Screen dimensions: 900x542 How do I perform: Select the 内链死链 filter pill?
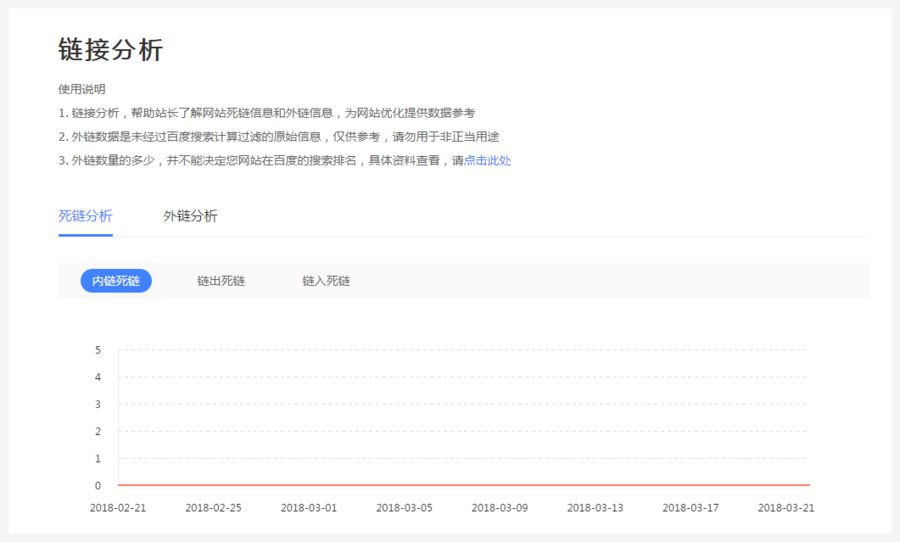click(116, 281)
